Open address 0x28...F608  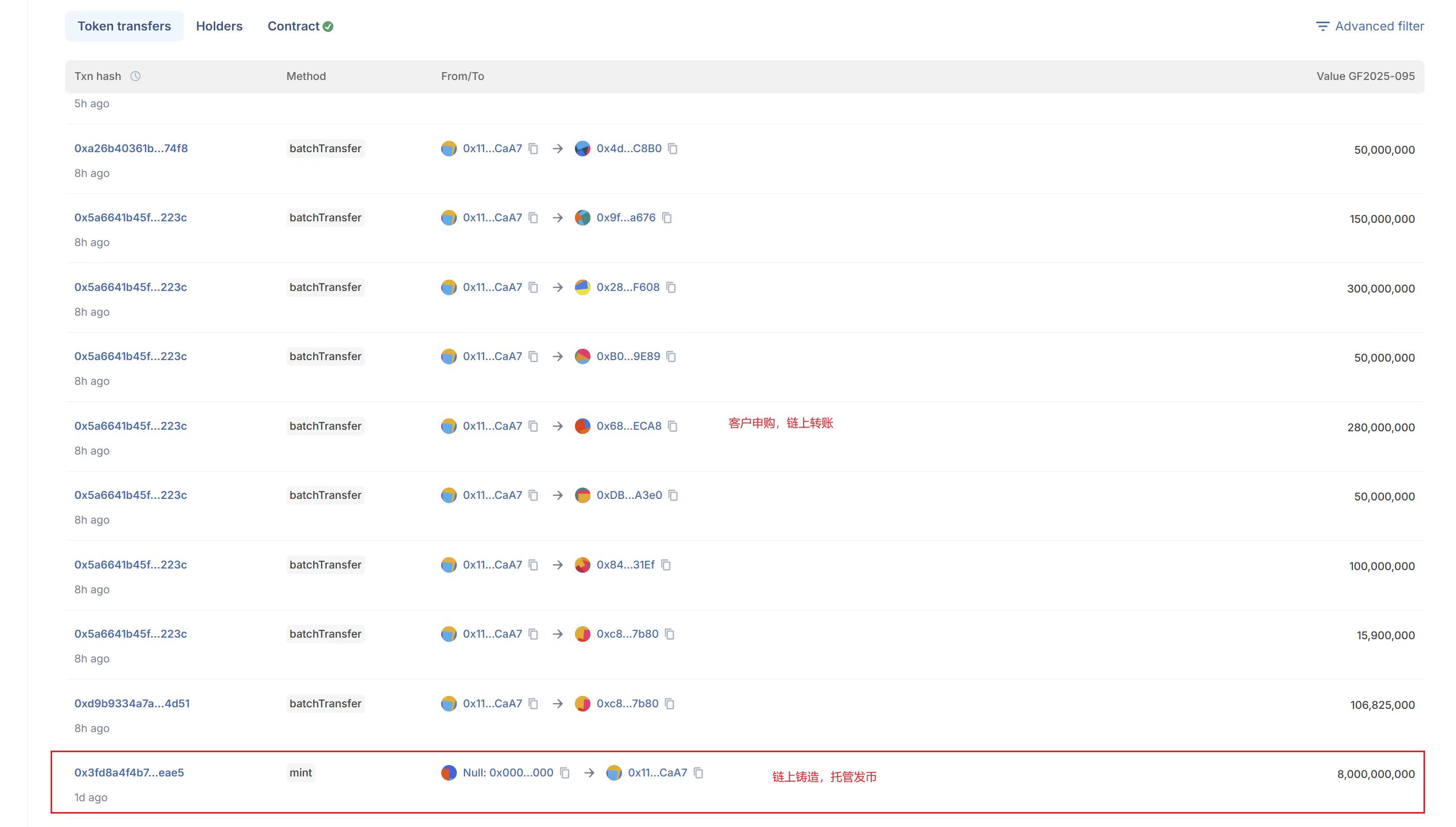[x=628, y=287]
